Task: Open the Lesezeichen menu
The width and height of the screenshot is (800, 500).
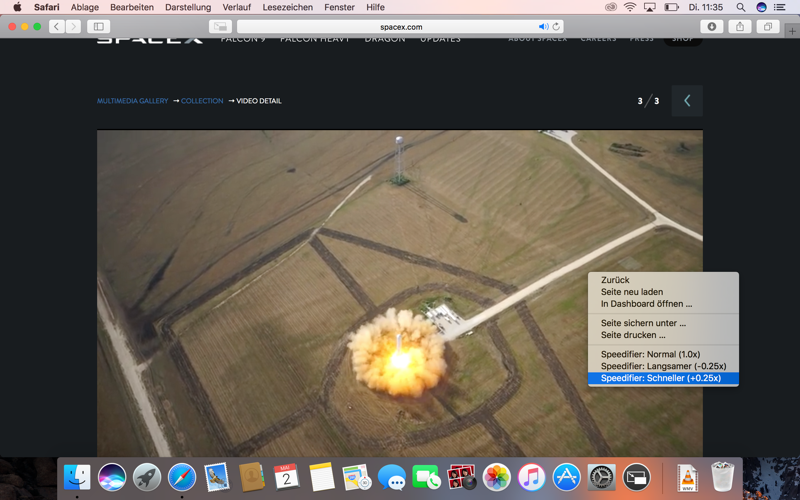Action: pyautogui.click(x=288, y=7)
